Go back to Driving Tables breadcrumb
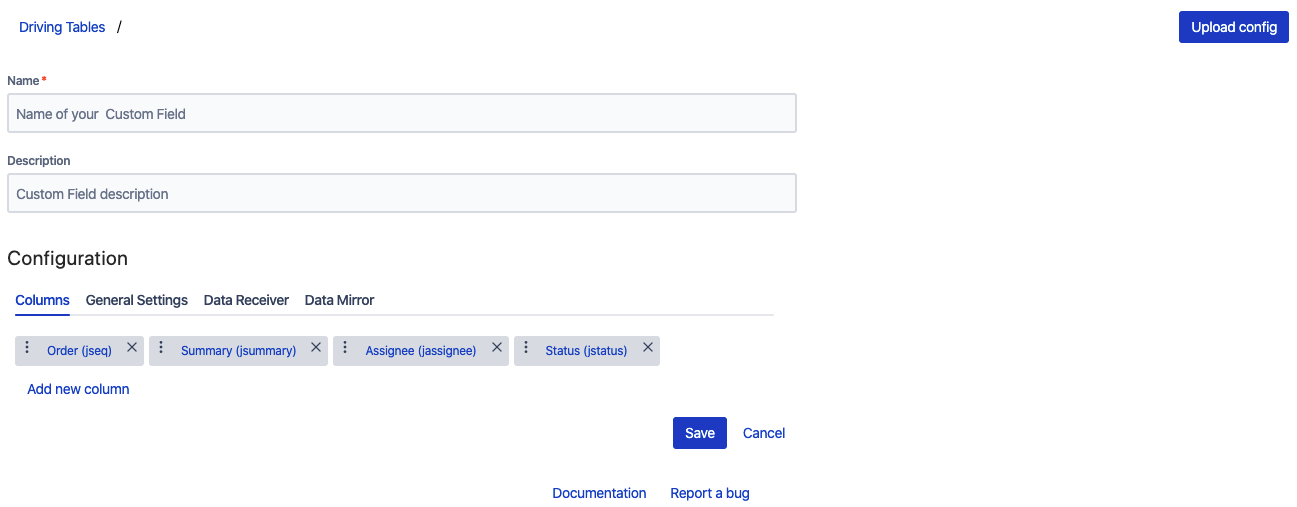The width and height of the screenshot is (1297, 507). [62, 27]
